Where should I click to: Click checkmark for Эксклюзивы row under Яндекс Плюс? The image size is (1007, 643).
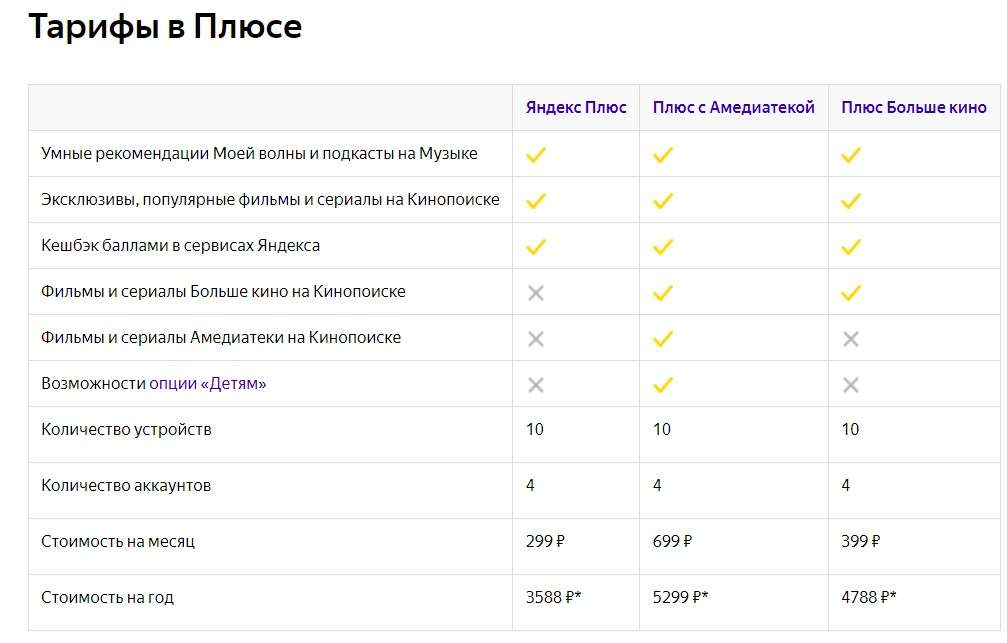pyautogui.click(x=536, y=201)
